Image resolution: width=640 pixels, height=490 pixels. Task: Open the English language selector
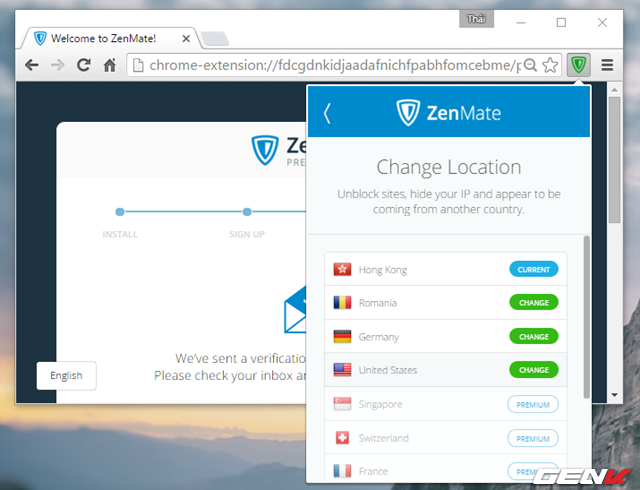coord(67,376)
